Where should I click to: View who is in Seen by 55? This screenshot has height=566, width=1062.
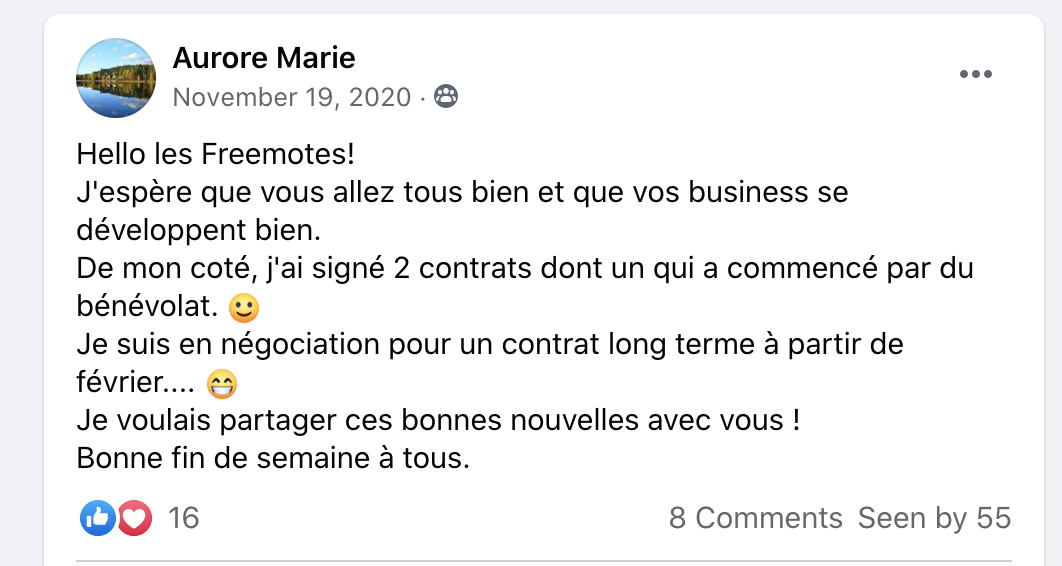(934, 518)
